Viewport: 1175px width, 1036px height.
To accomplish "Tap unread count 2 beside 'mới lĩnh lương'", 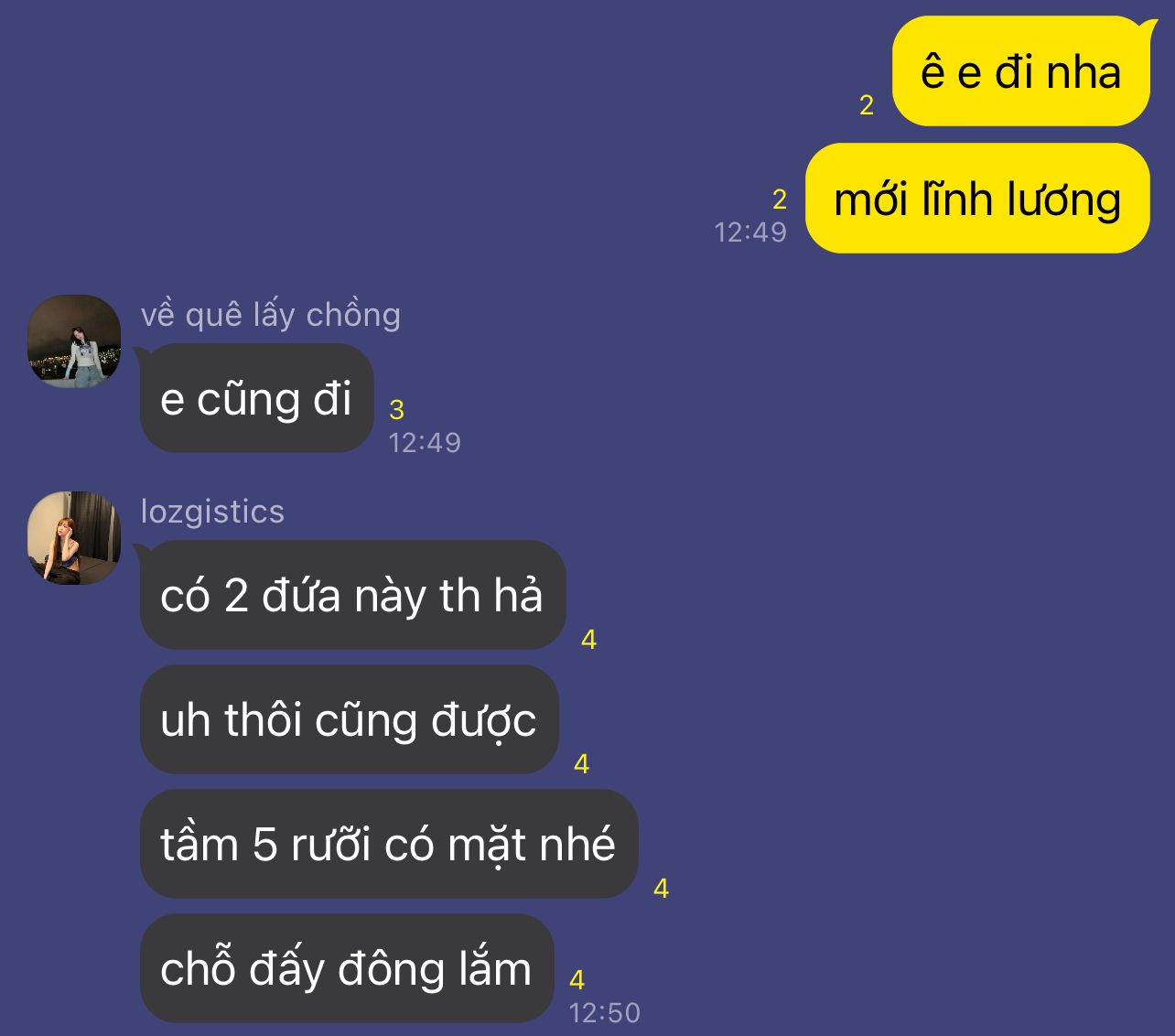I will (x=780, y=199).
